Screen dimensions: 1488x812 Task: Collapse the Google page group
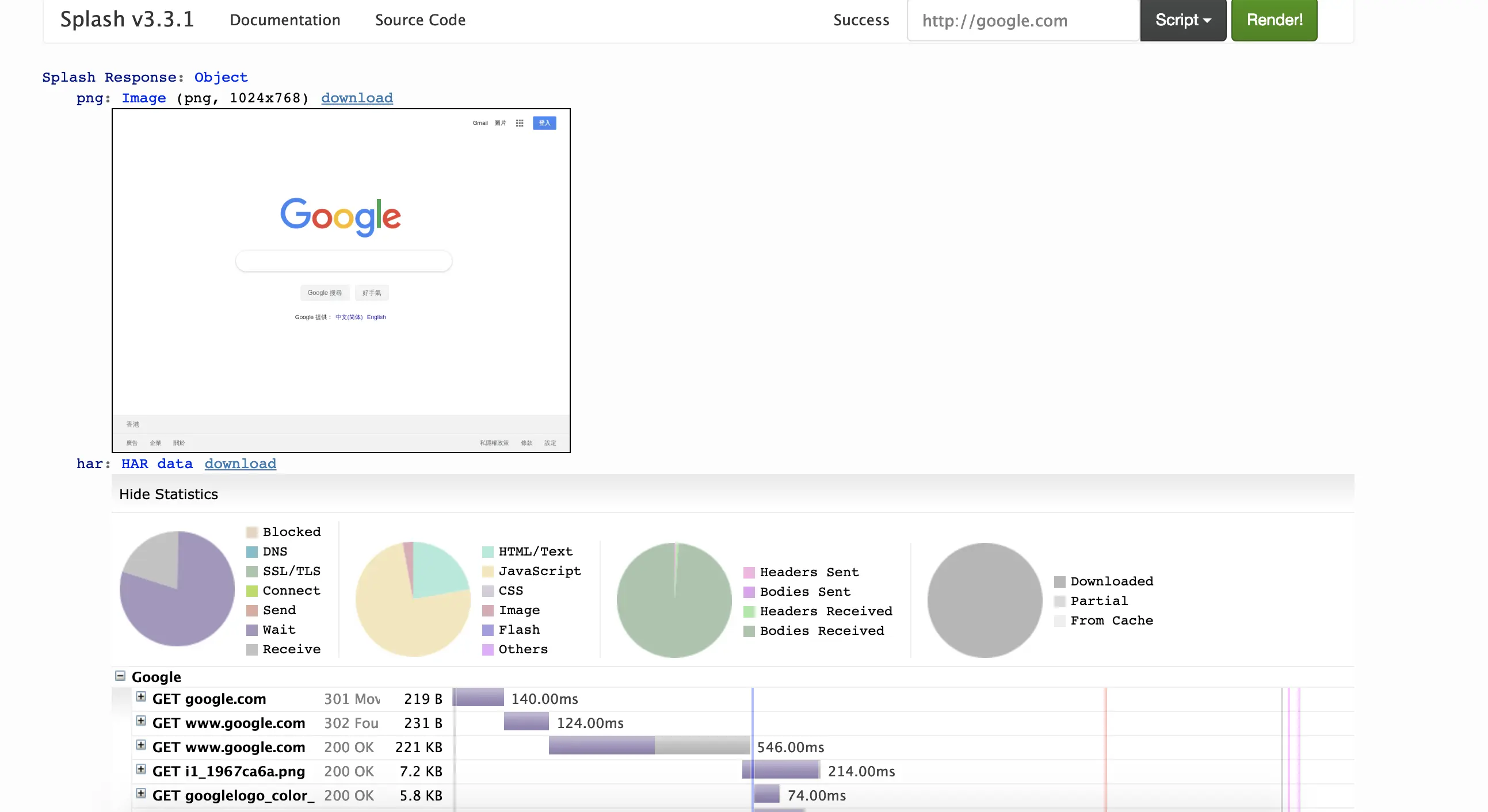[x=120, y=676]
